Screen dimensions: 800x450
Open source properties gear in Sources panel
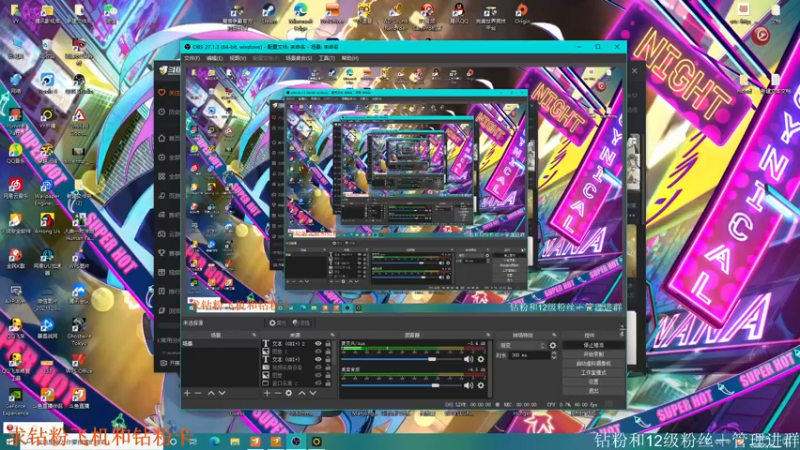tap(289, 393)
